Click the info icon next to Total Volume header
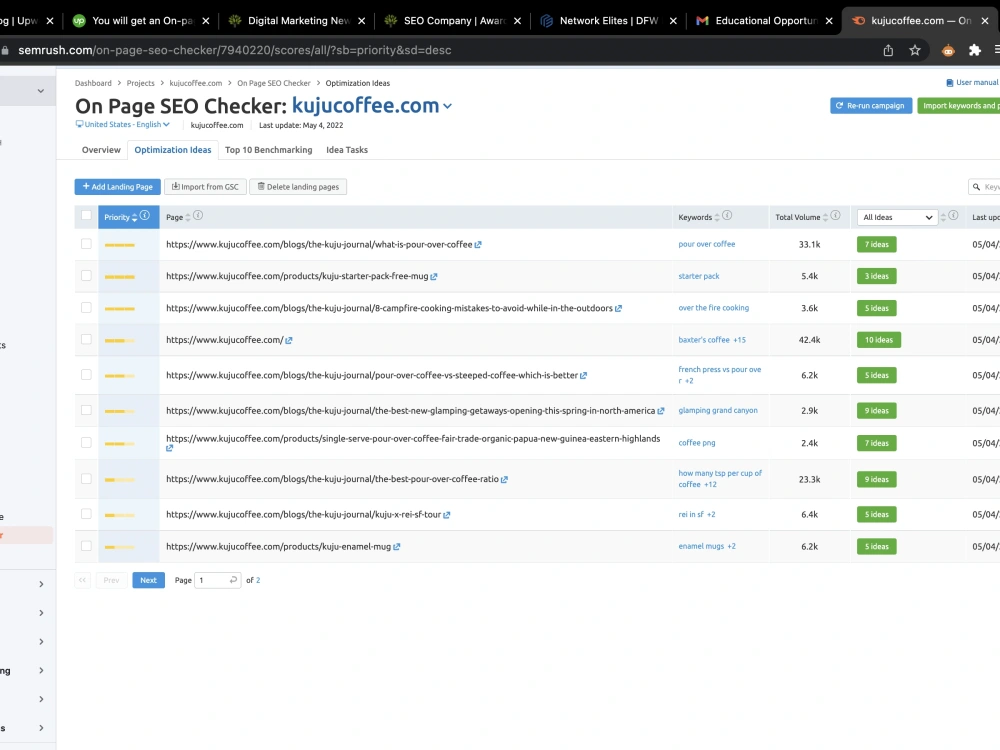The height and width of the screenshot is (750, 1000). (835, 216)
